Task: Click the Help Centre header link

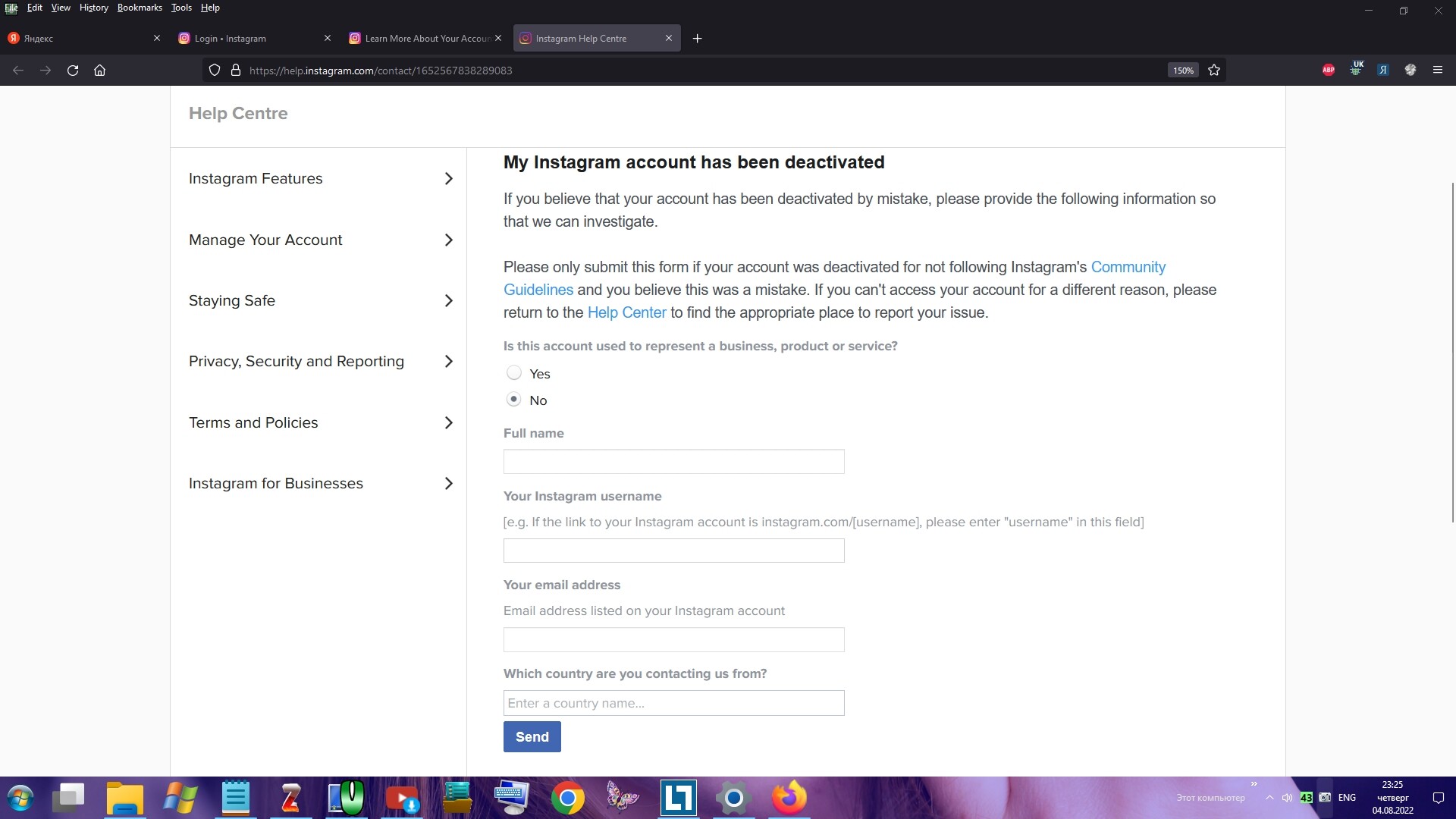Action: click(238, 113)
